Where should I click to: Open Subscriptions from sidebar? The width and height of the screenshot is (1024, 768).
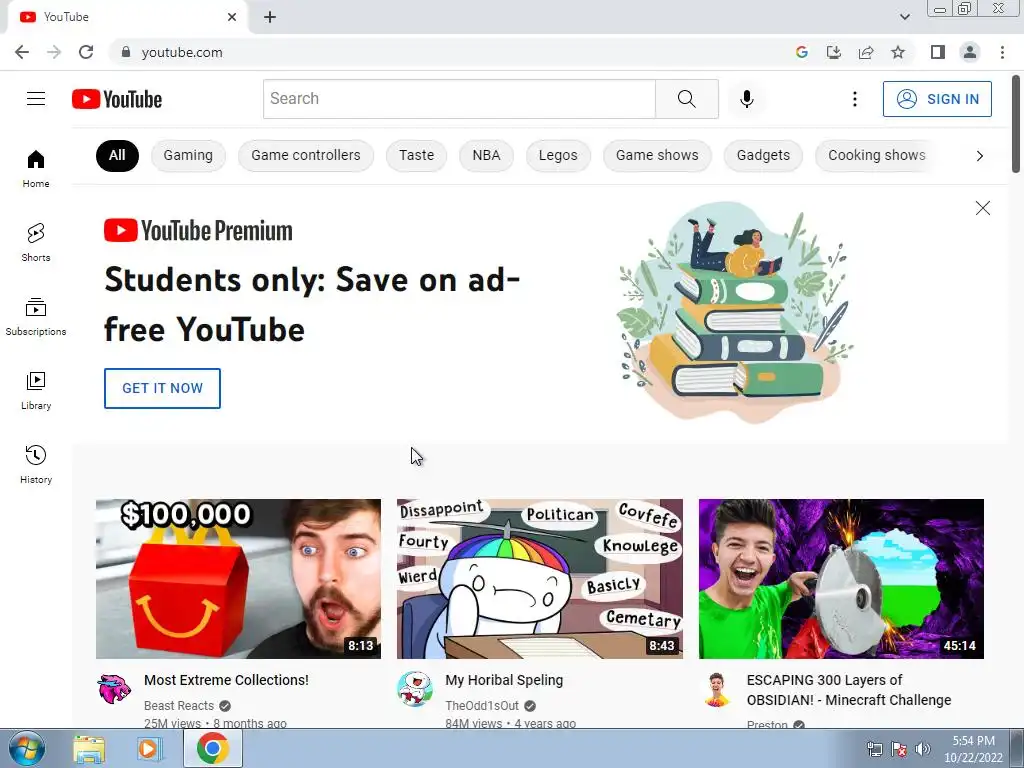coord(36,316)
